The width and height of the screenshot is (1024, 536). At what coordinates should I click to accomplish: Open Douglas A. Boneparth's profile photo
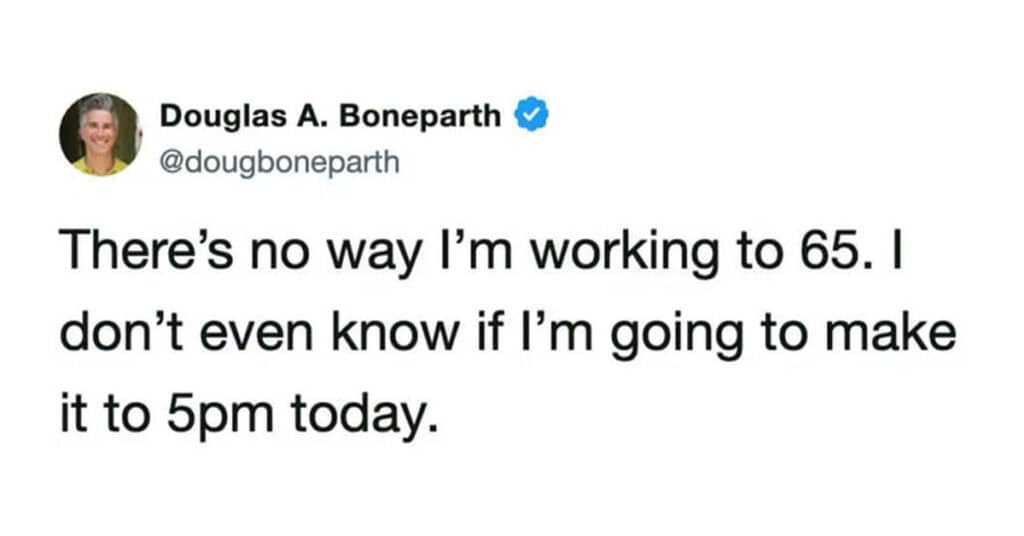(x=100, y=134)
